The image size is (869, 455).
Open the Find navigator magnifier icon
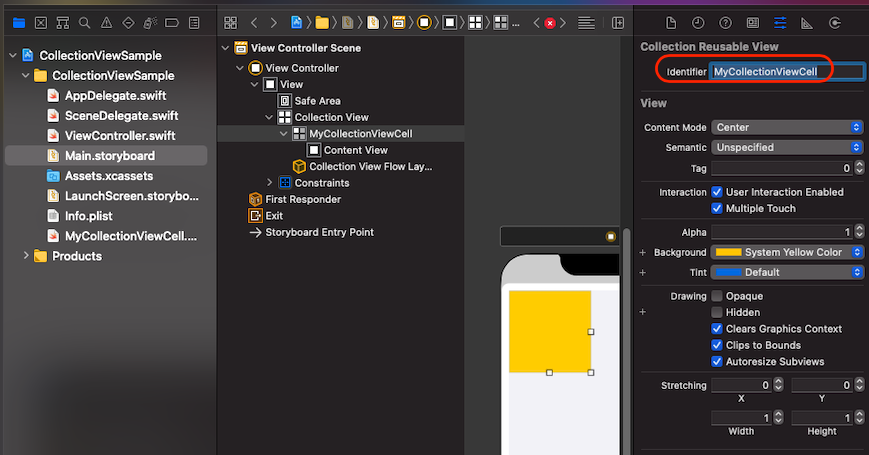tap(84, 23)
